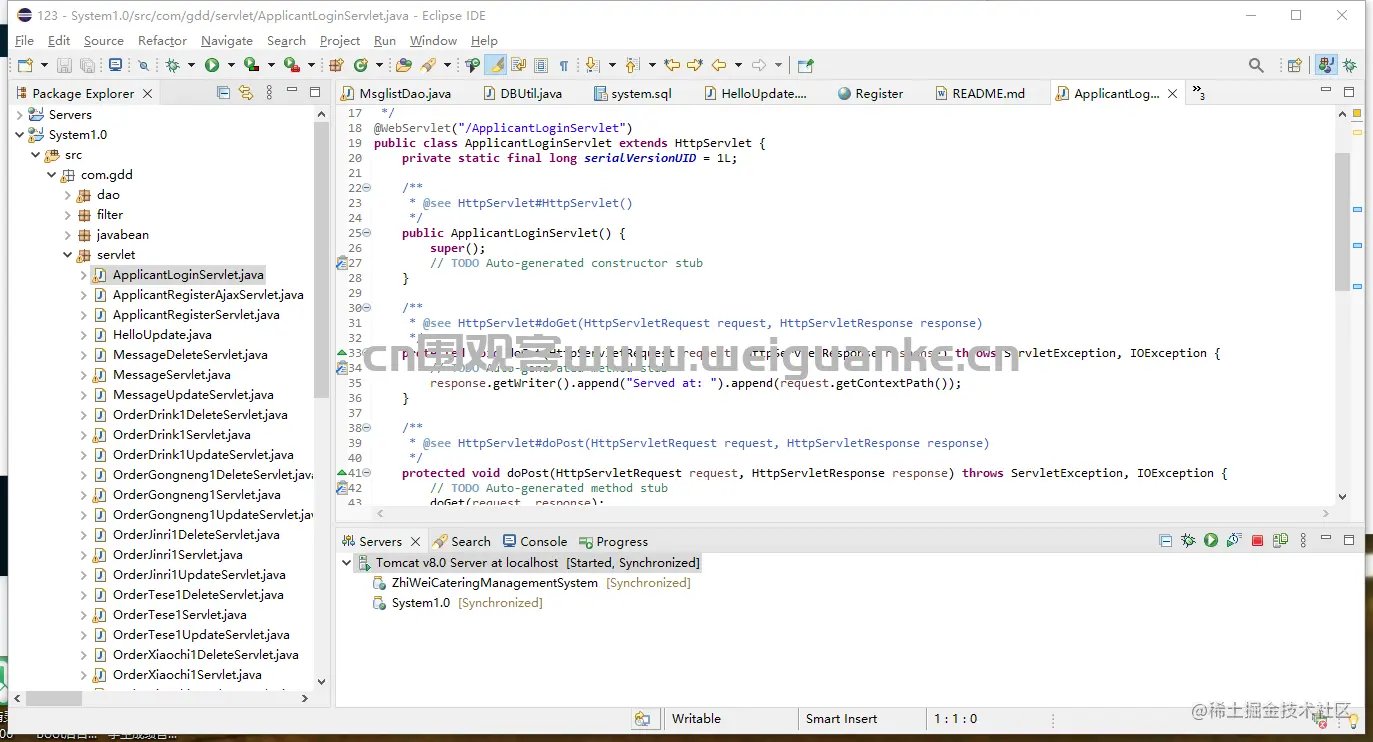Toggle Block Selection mode icon
1373x742 pixels.
(541, 65)
